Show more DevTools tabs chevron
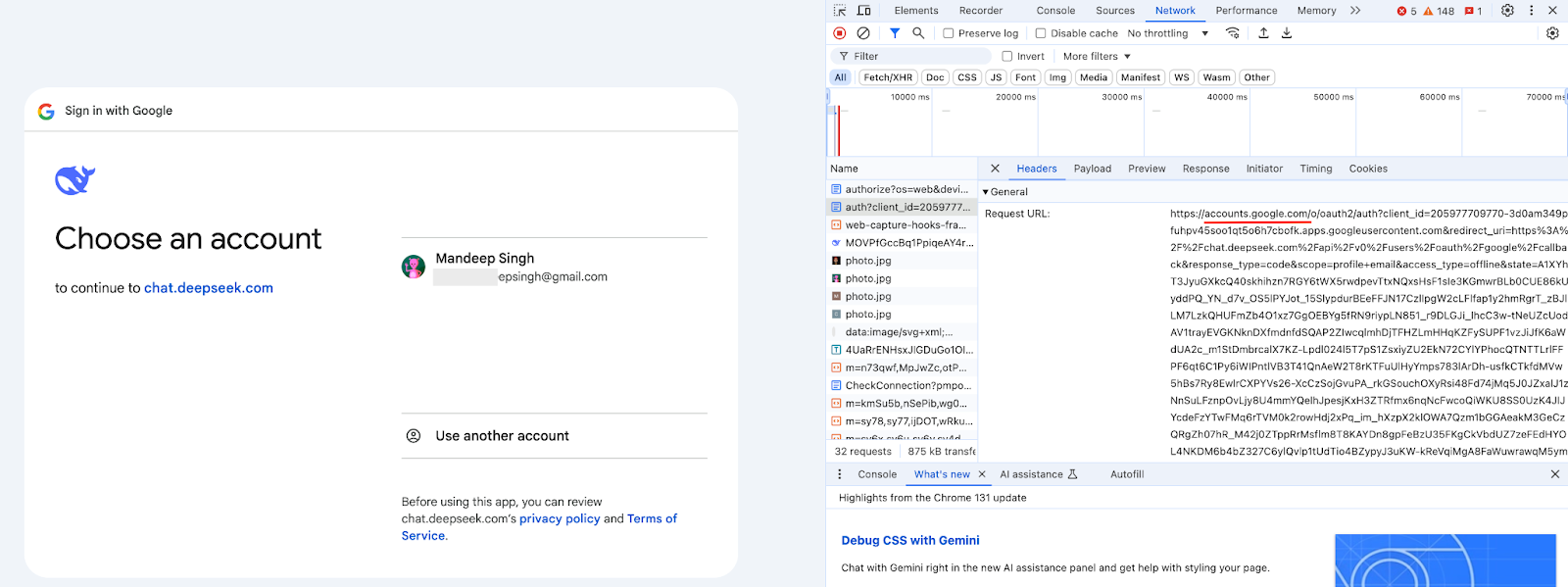Image resolution: width=1568 pixels, height=587 pixels. point(1355,11)
